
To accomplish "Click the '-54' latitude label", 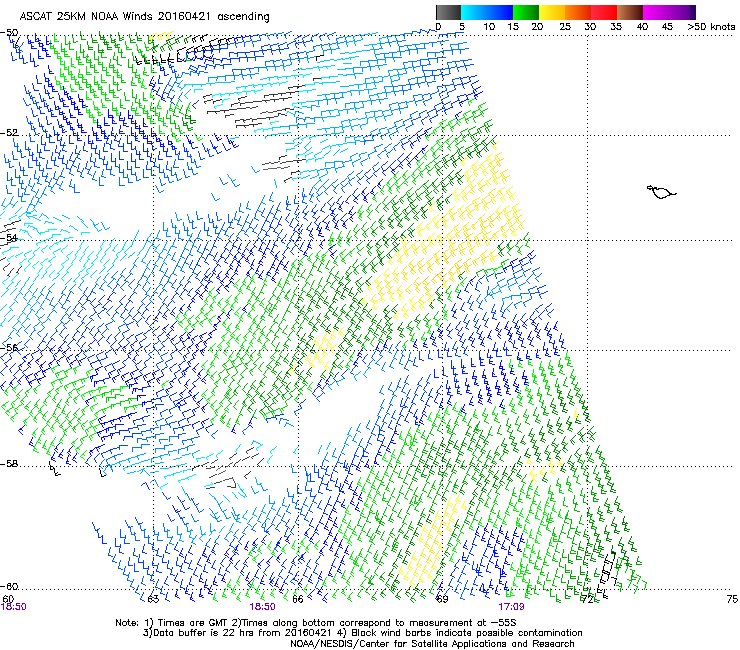I will tap(9, 237).
